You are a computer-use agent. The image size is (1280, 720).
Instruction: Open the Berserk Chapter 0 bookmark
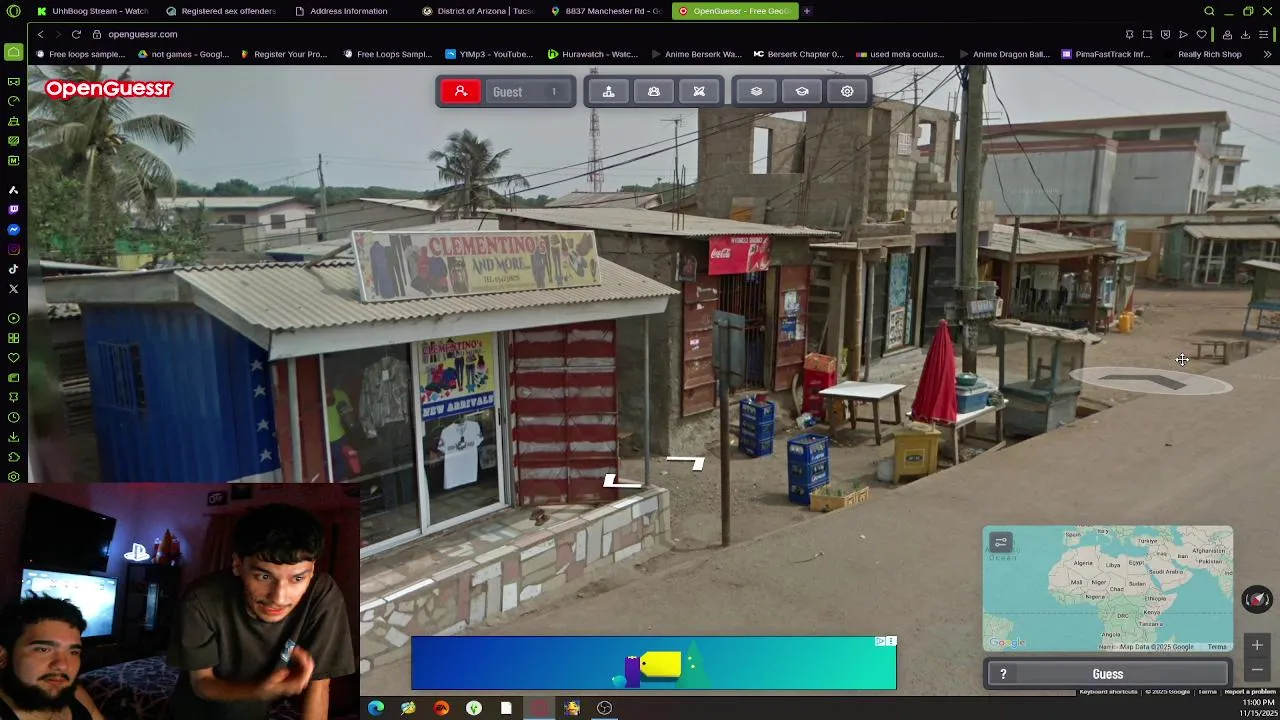click(x=799, y=54)
